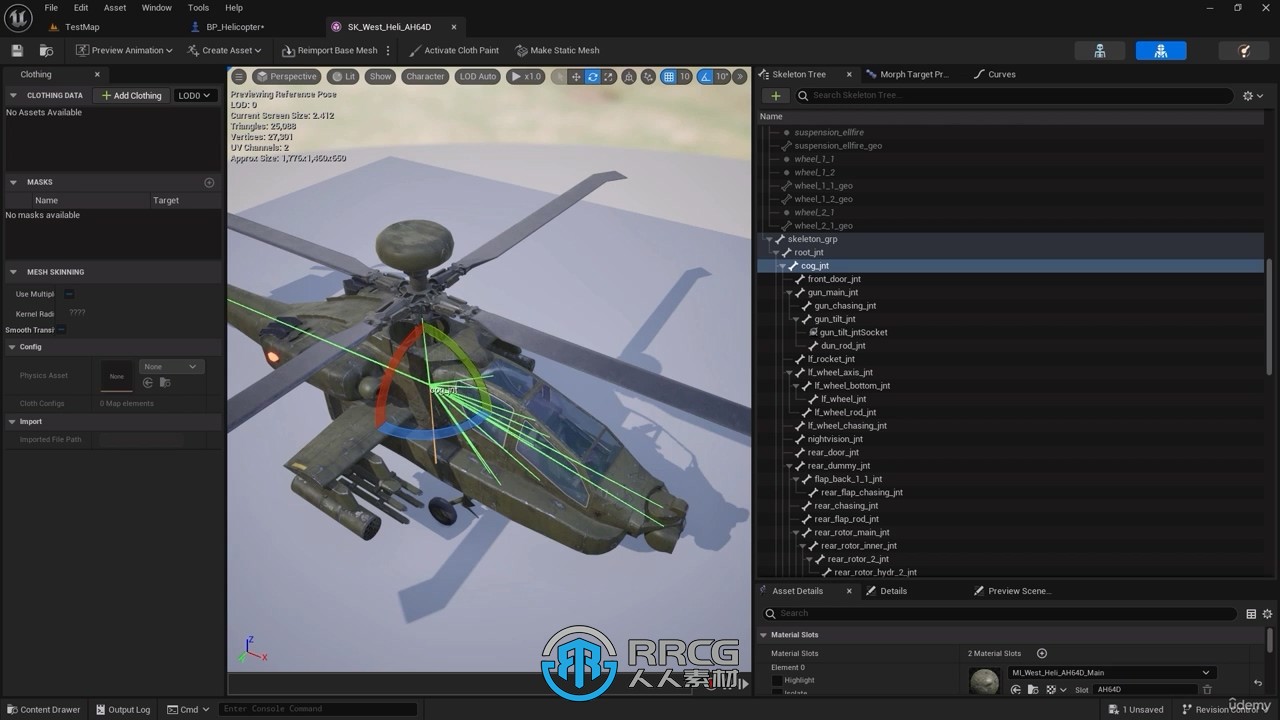Open Asset Details view options grid icon

click(1251, 614)
